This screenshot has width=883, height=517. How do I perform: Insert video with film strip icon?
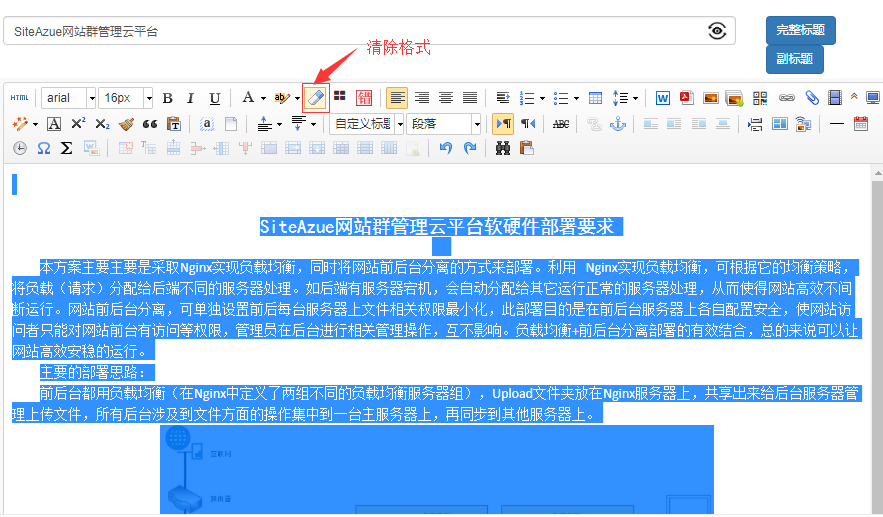835,98
